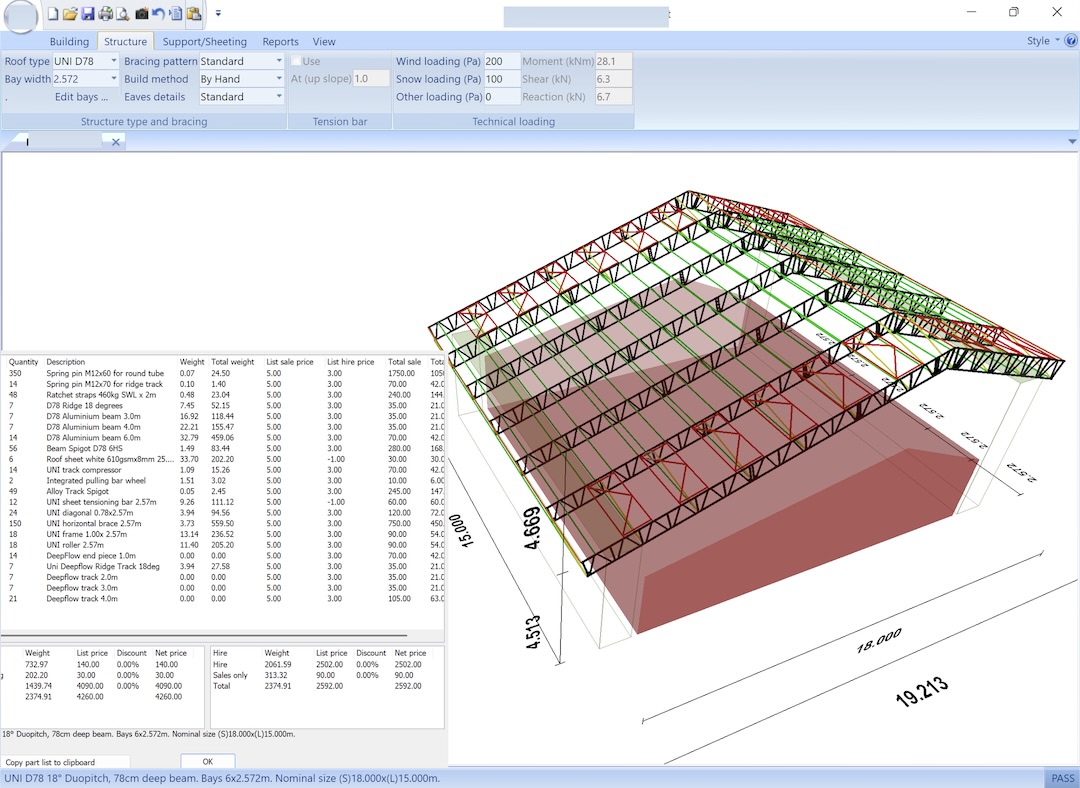1080x788 pixels.
Task: Click the Copy part list to clipboard button
Action: point(50,762)
